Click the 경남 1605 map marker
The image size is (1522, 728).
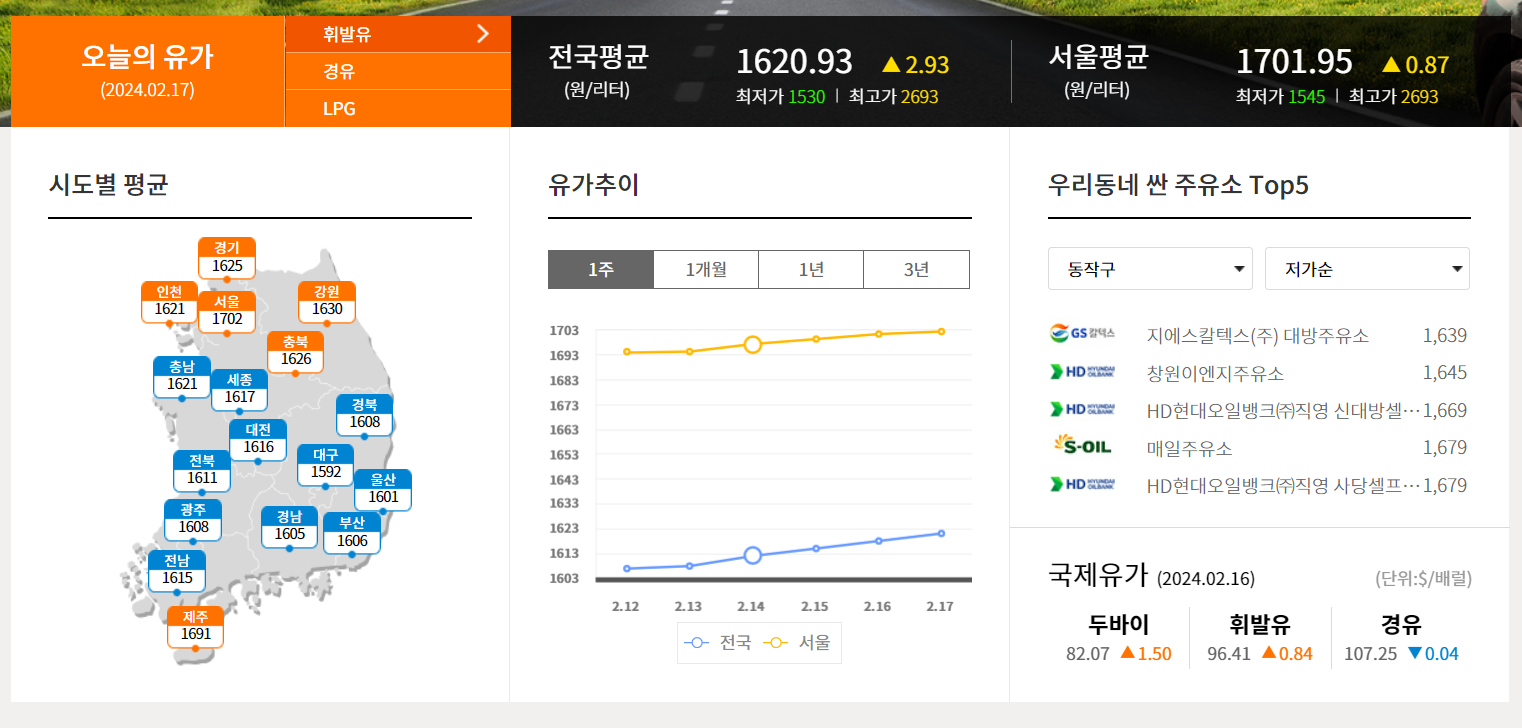[289, 527]
